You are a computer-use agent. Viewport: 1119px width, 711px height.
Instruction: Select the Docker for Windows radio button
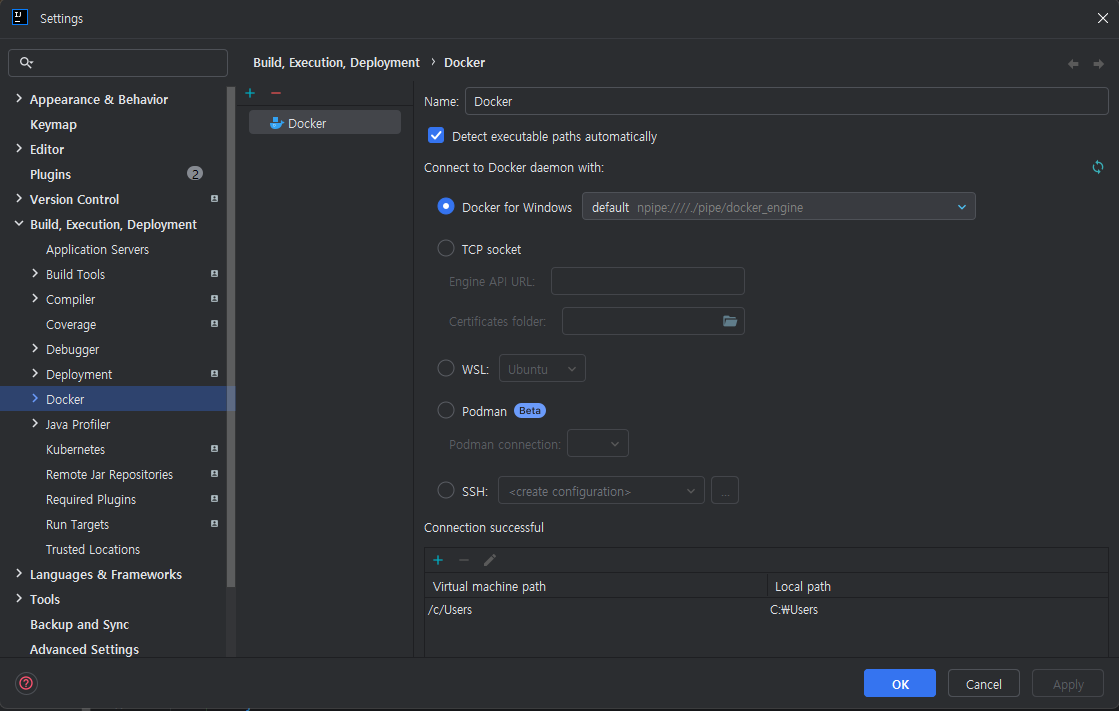446,206
